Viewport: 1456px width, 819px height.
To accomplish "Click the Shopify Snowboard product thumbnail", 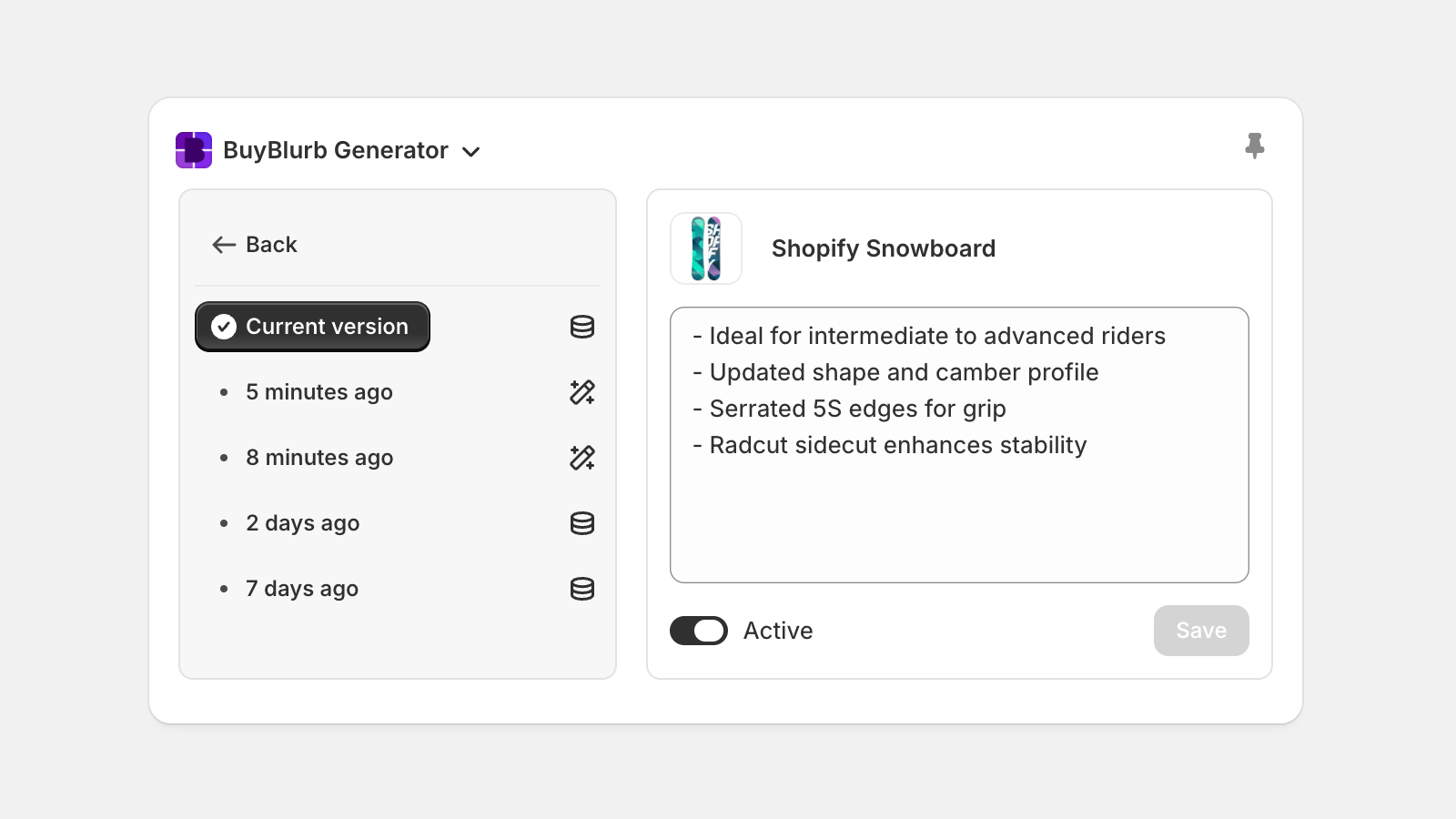I will click(706, 248).
